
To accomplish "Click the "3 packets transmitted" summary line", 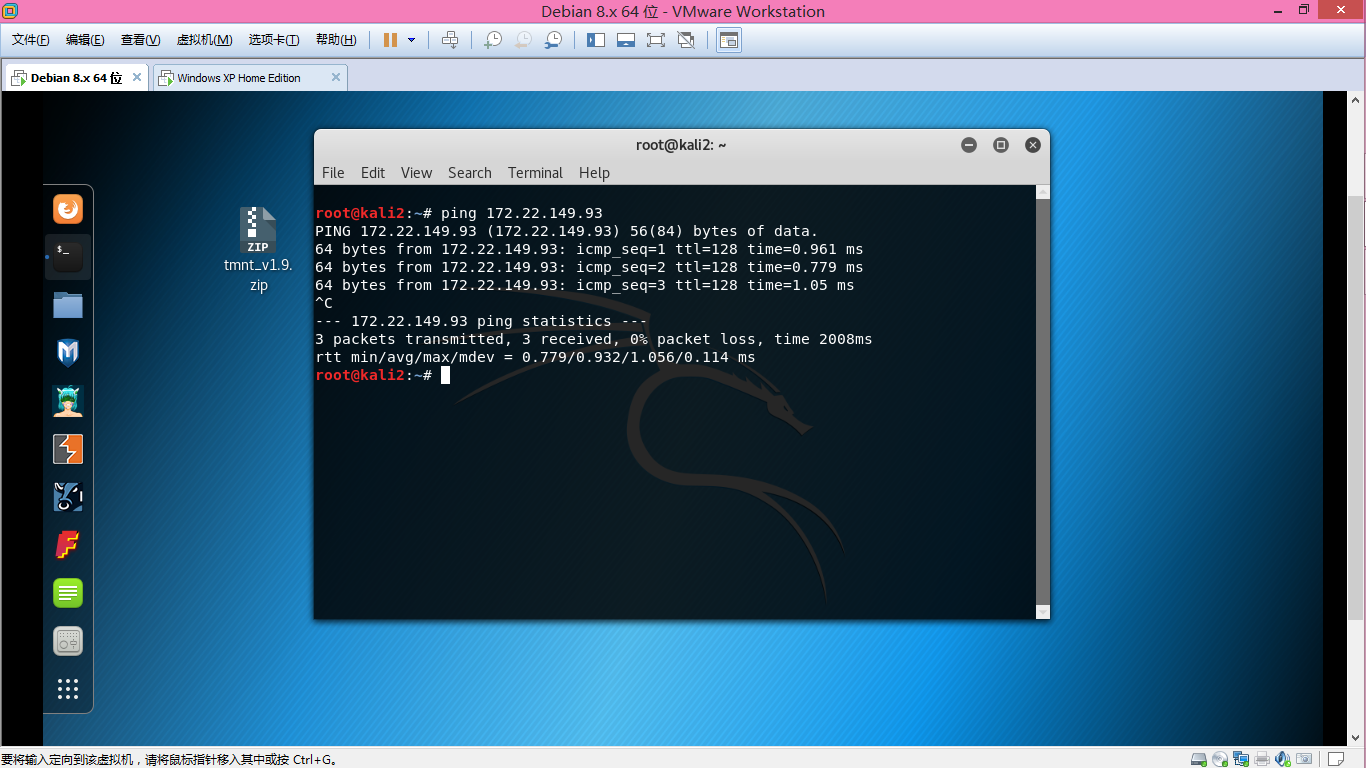I will click(x=594, y=339).
